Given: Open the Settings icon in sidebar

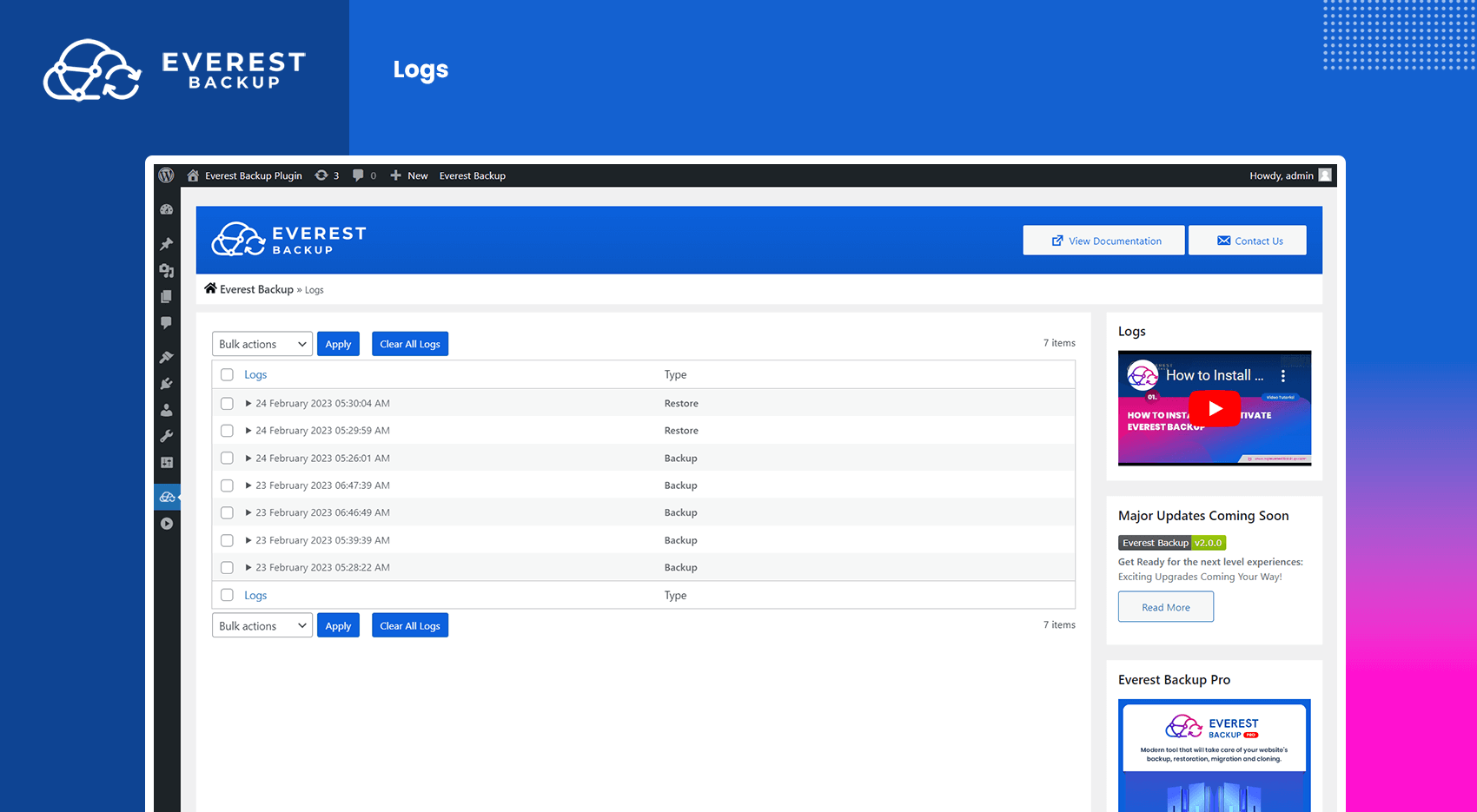Looking at the screenshot, I should click(x=167, y=463).
